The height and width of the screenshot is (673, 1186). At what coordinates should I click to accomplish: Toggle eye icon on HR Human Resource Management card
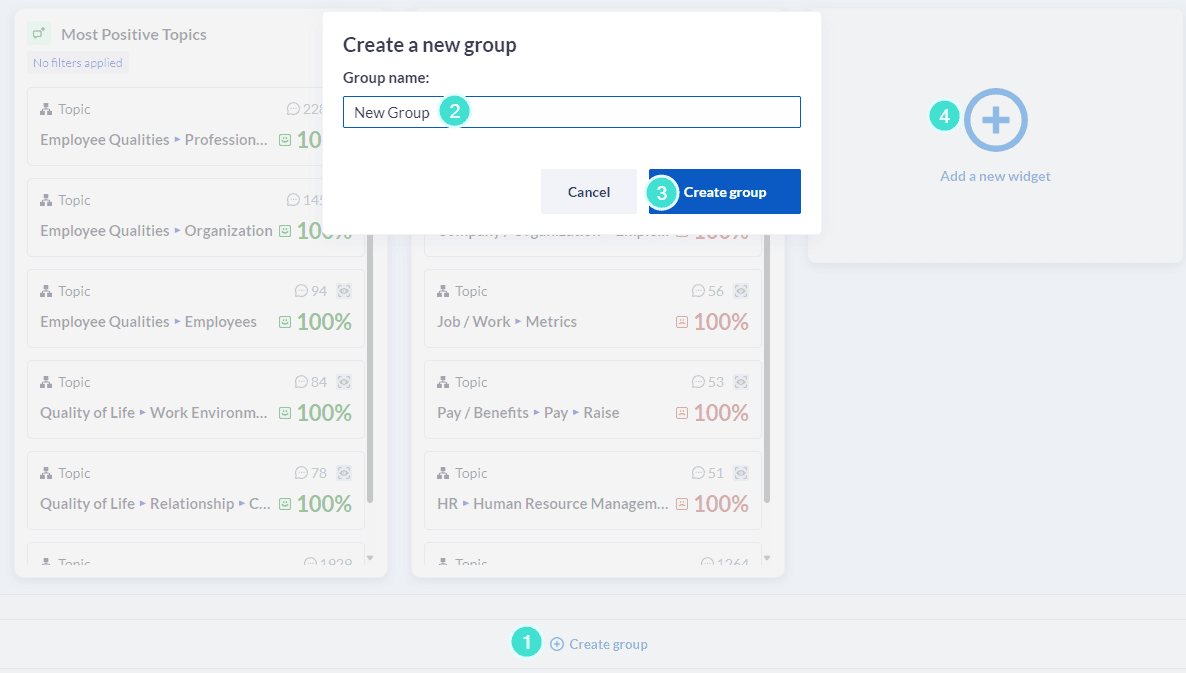(741, 473)
